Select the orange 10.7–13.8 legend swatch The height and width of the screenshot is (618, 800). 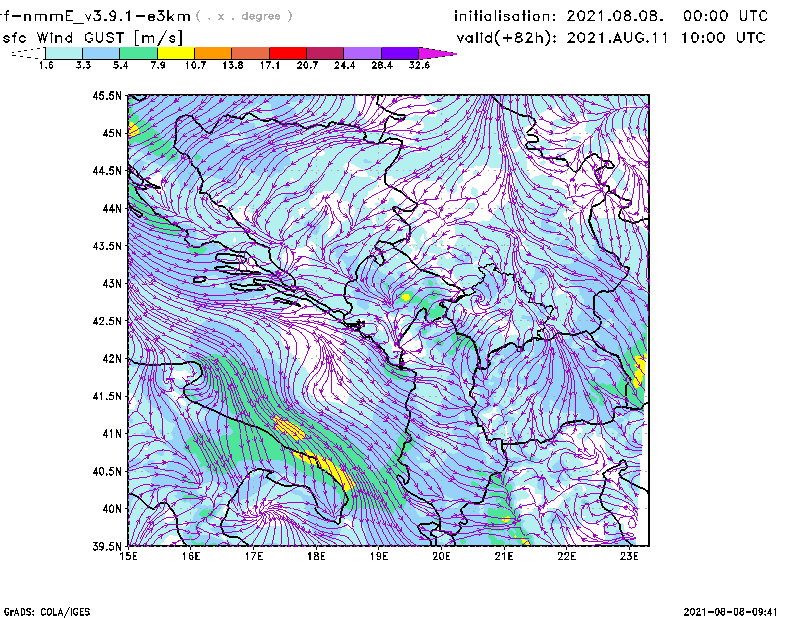click(213, 53)
